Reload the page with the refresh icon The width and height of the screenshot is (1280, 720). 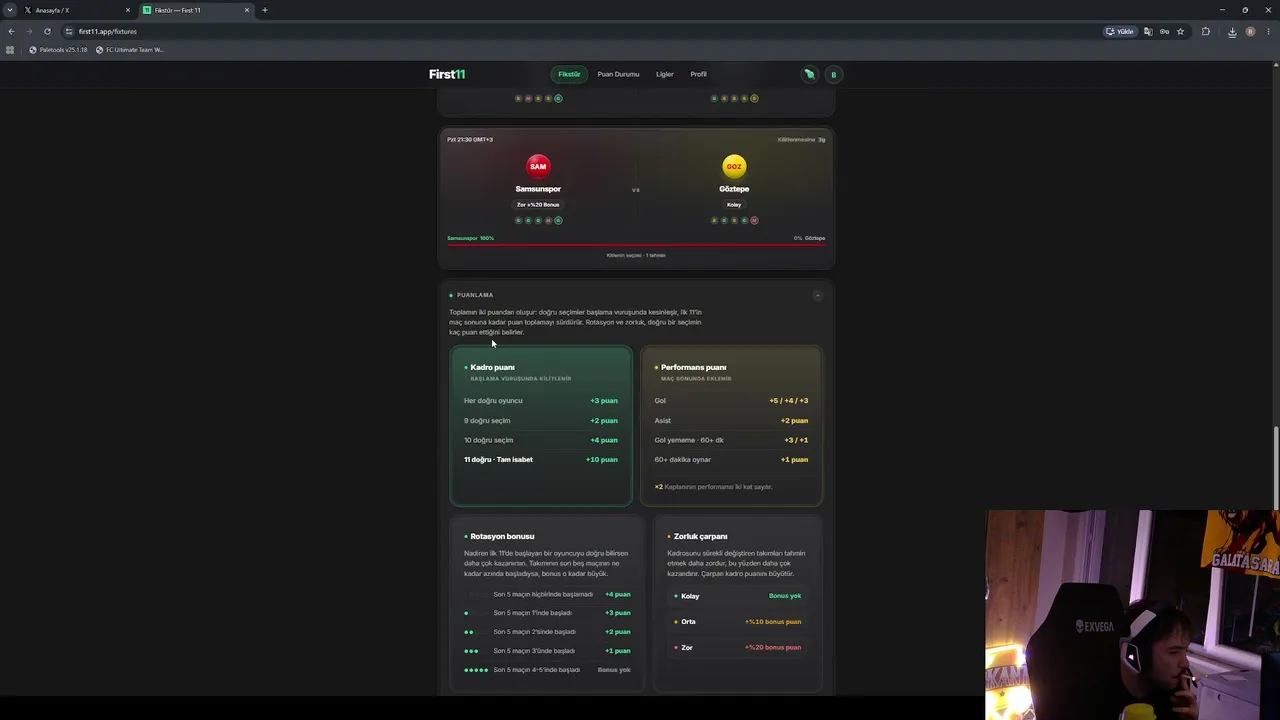point(47,31)
